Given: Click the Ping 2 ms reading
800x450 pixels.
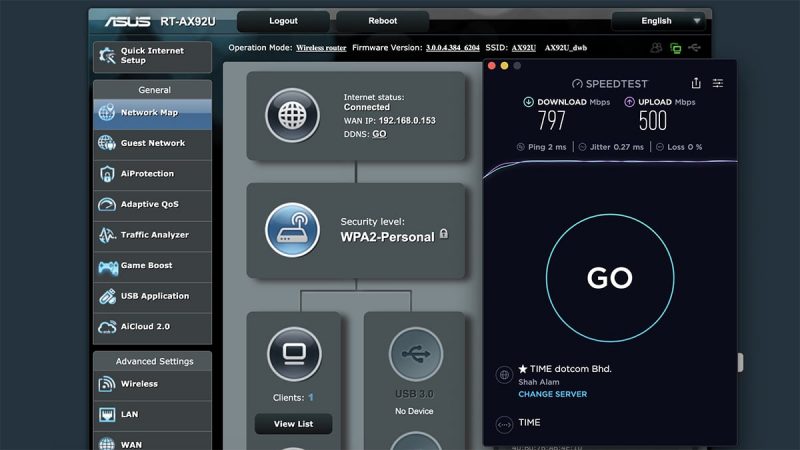Looking at the screenshot, I should [x=541, y=147].
